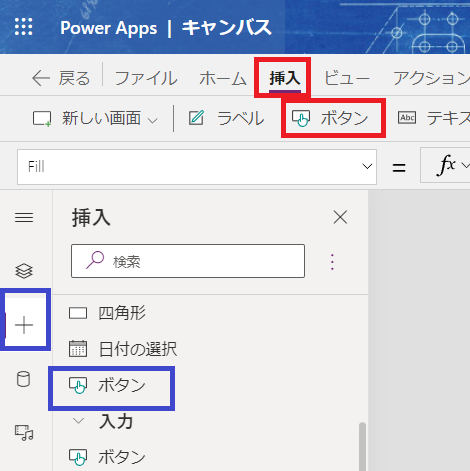470x471 pixels.
Task: Click the insert panel scrollbar
Action: 362,447
